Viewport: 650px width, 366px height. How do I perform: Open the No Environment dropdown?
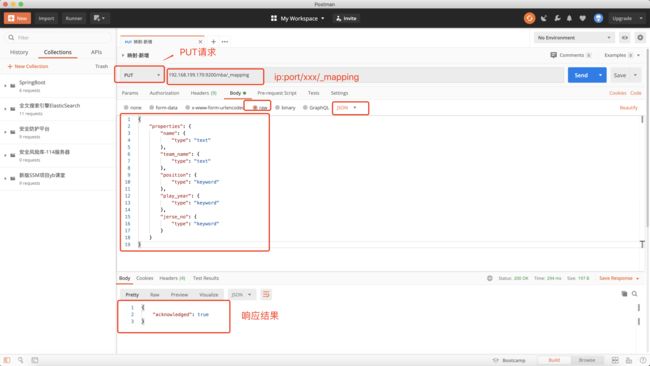click(x=574, y=38)
